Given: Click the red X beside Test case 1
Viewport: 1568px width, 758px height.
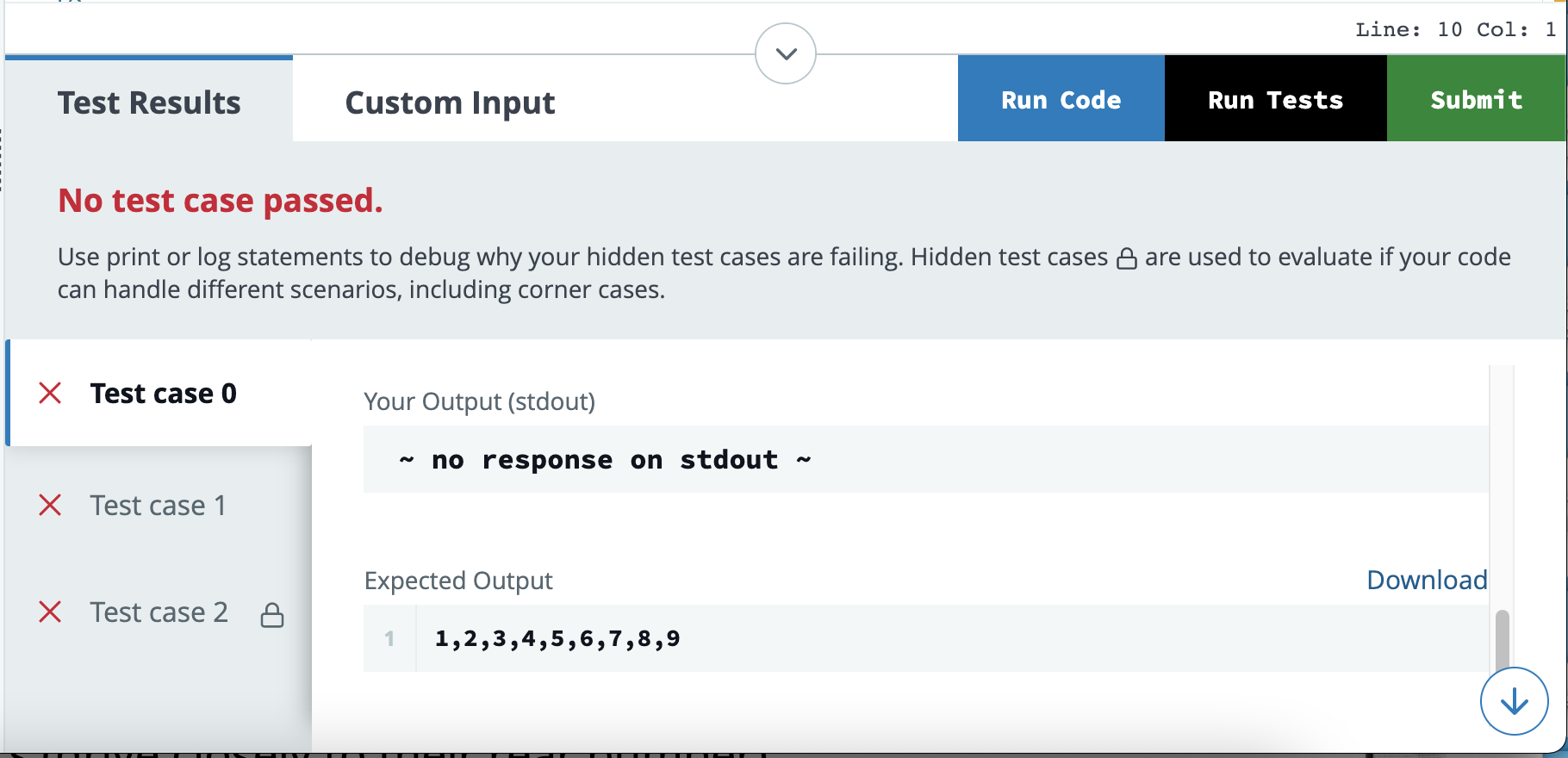Looking at the screenshot, I should [50, 505].
